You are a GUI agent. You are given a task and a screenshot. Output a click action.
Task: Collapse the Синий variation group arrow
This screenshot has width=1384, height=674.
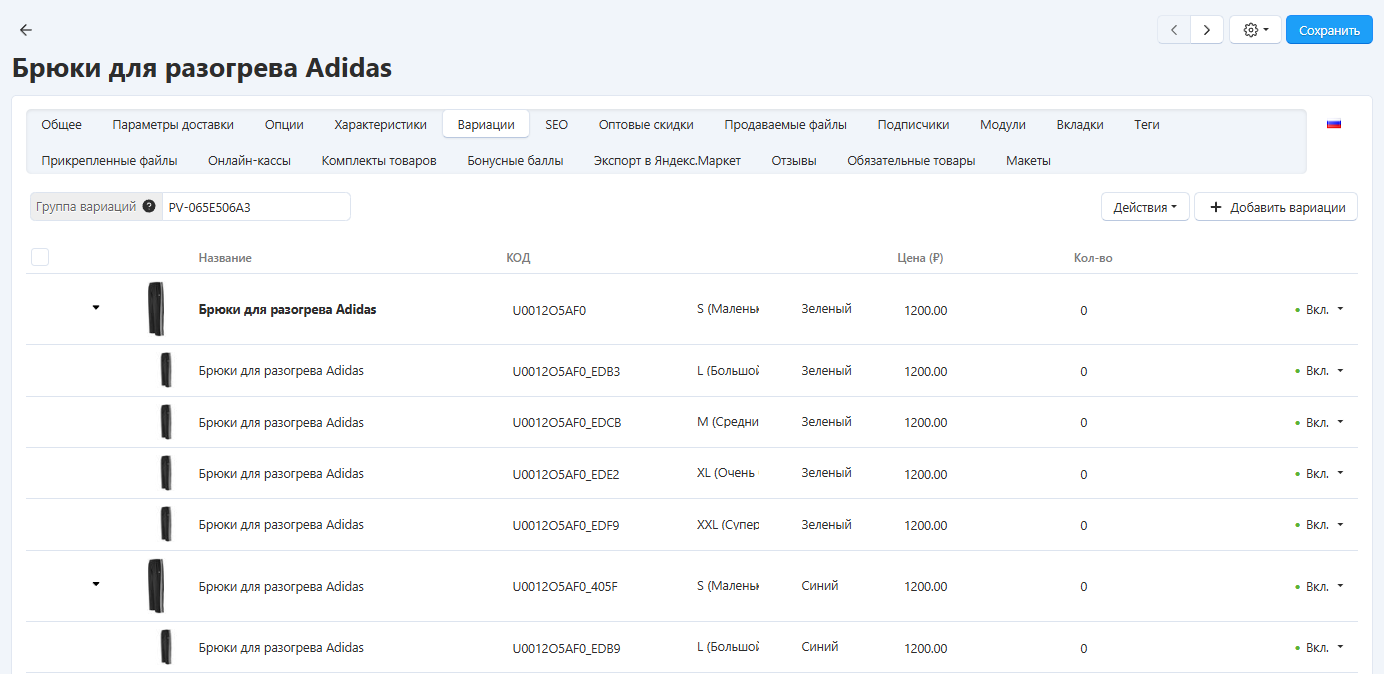(96, 584)
